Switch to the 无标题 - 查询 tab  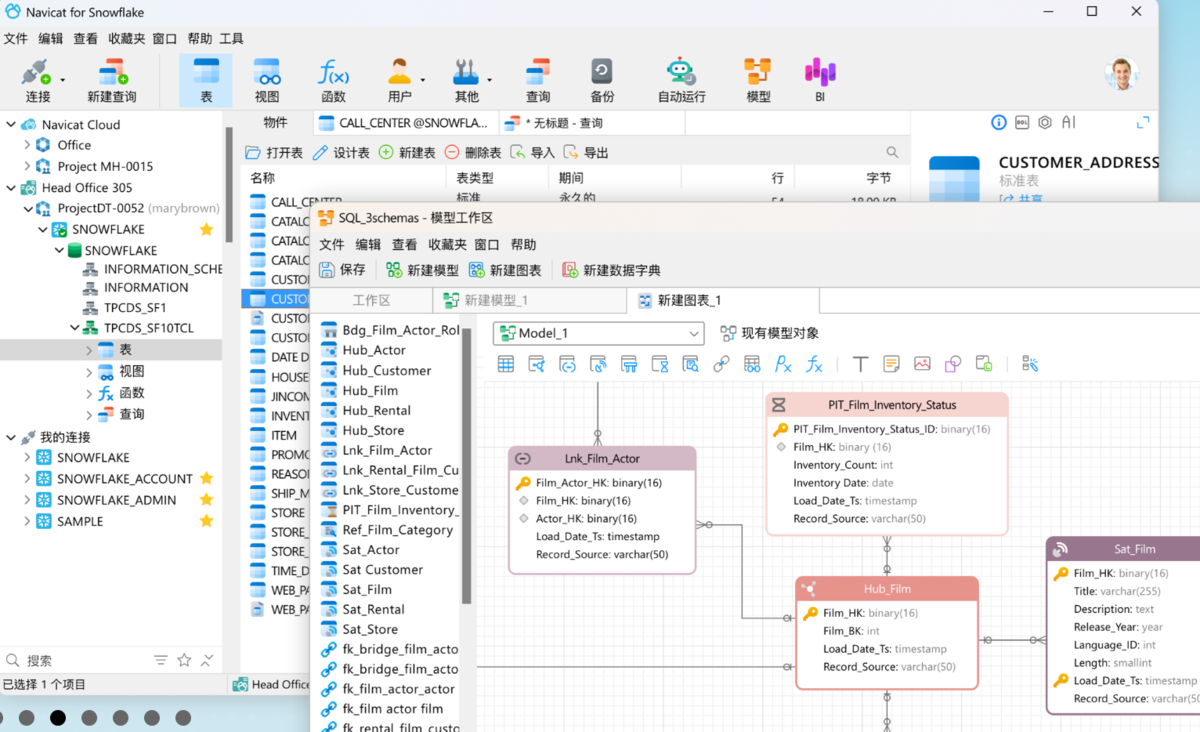(590, 123)
